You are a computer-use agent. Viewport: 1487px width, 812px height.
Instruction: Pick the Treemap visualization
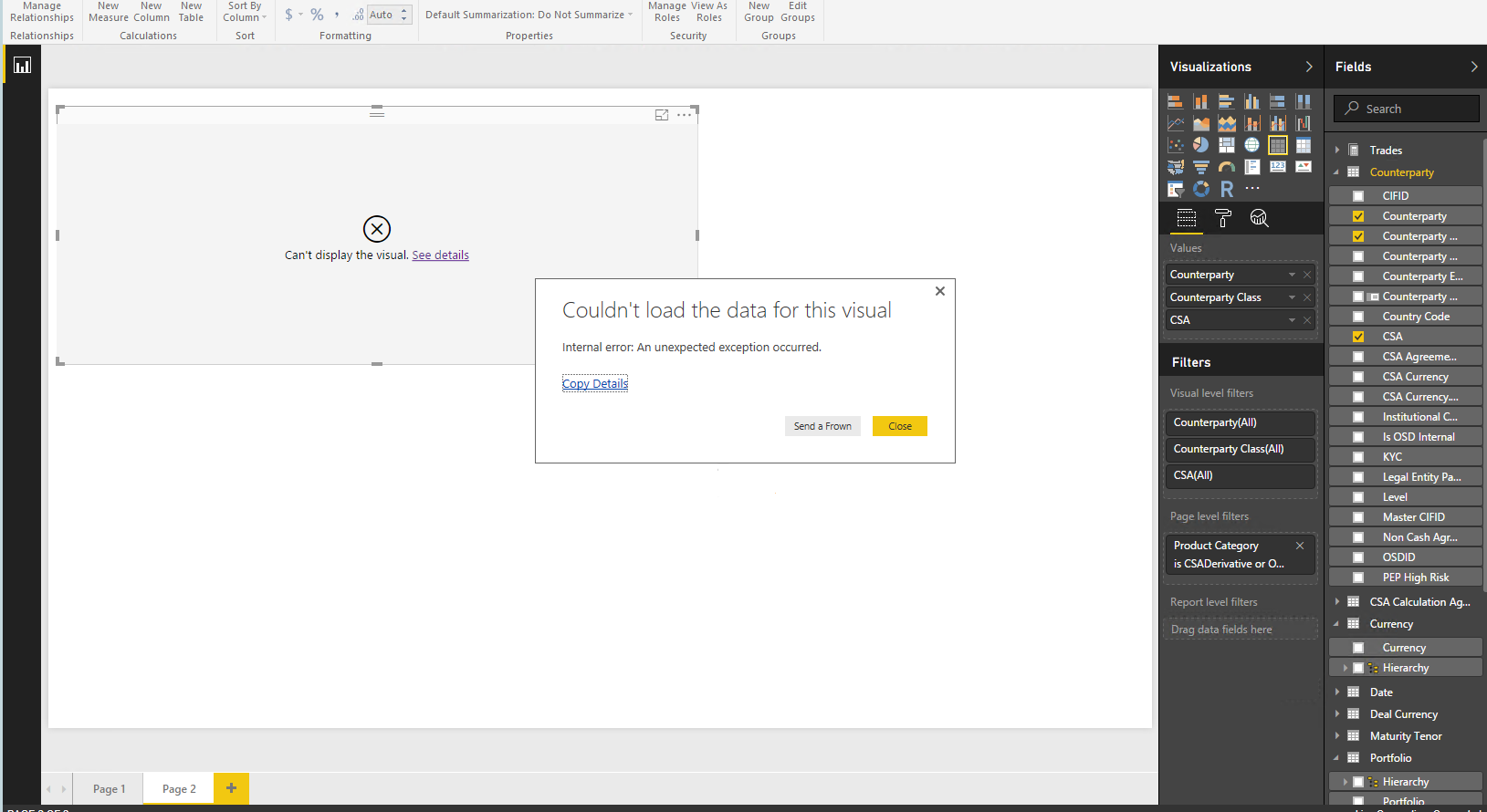1227,145
